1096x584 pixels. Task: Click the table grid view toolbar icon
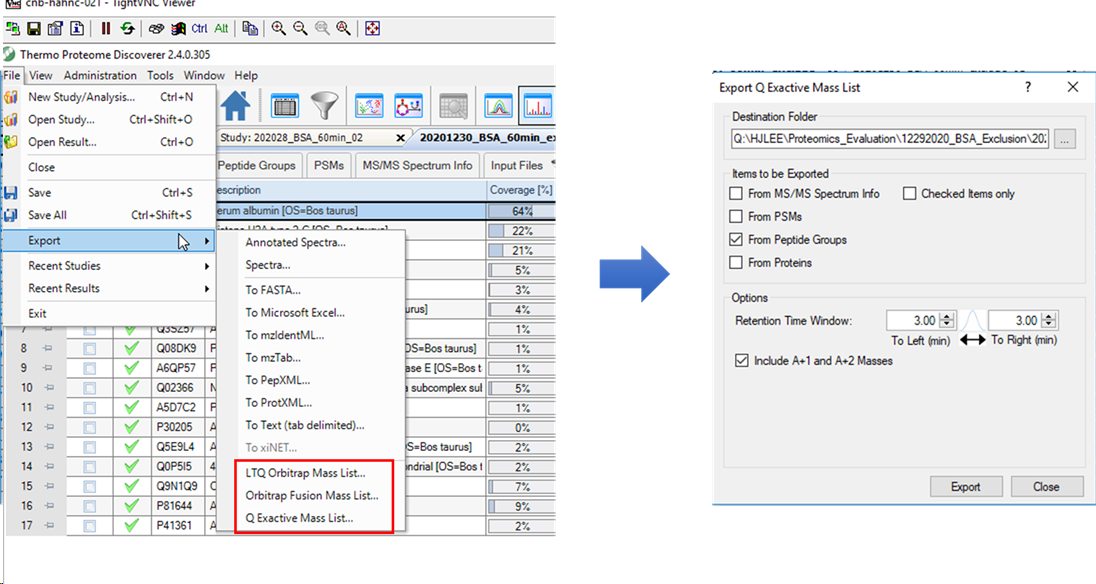pyautogui.click(x=284, y=107)
